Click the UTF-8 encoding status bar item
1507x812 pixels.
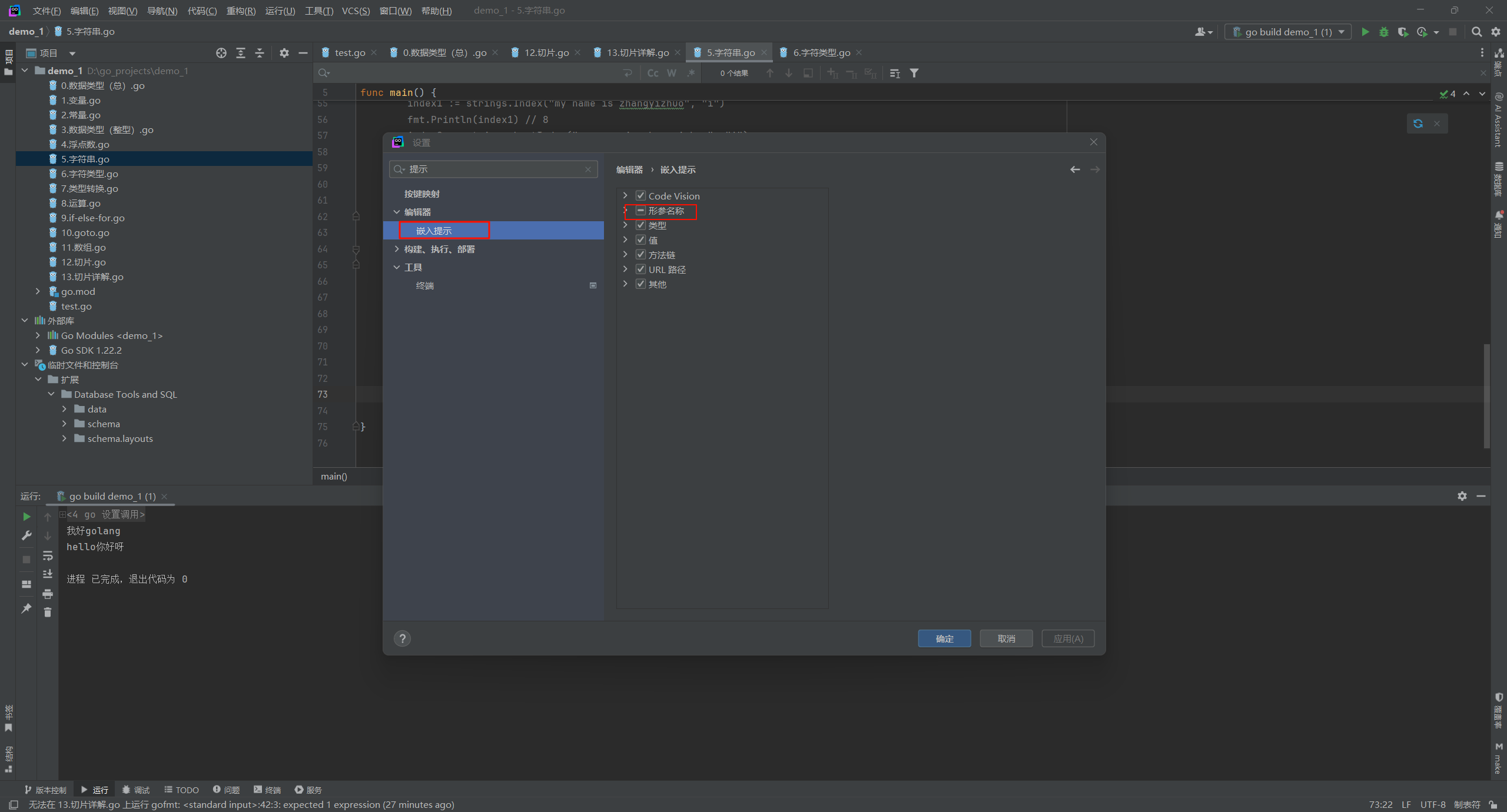click(x=1433, y=804)
